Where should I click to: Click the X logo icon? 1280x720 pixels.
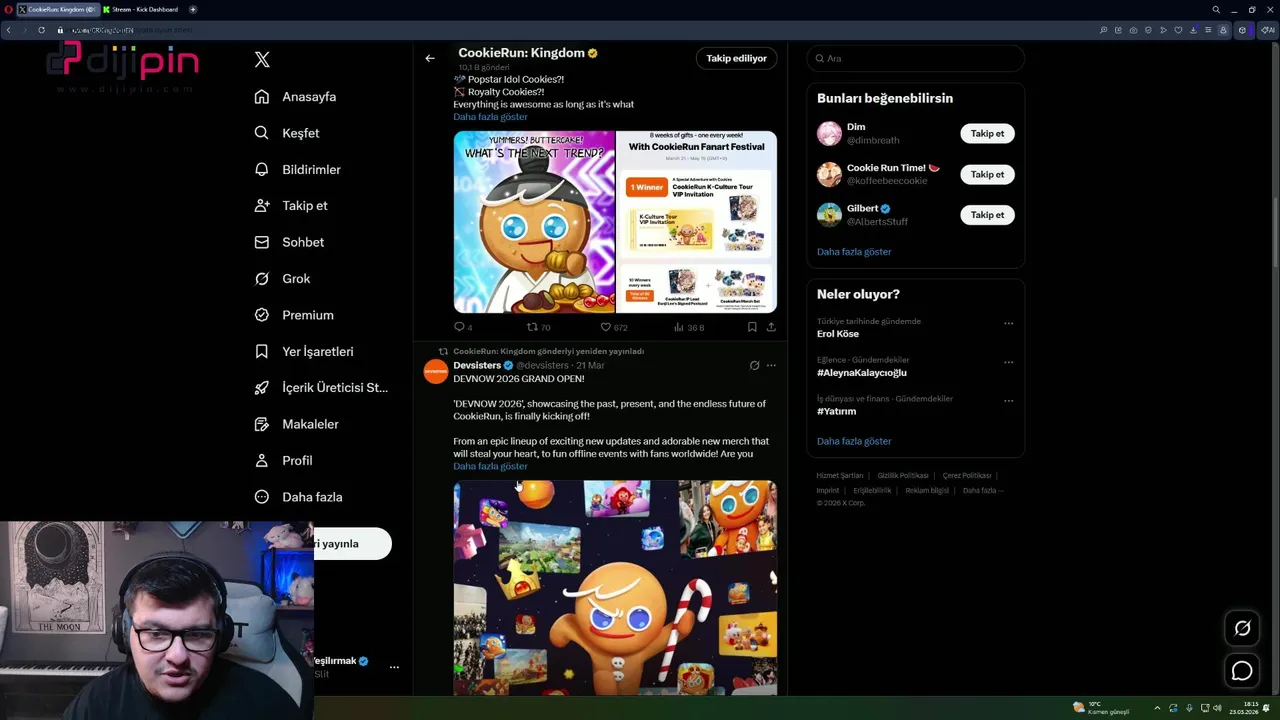click(262, 60)
